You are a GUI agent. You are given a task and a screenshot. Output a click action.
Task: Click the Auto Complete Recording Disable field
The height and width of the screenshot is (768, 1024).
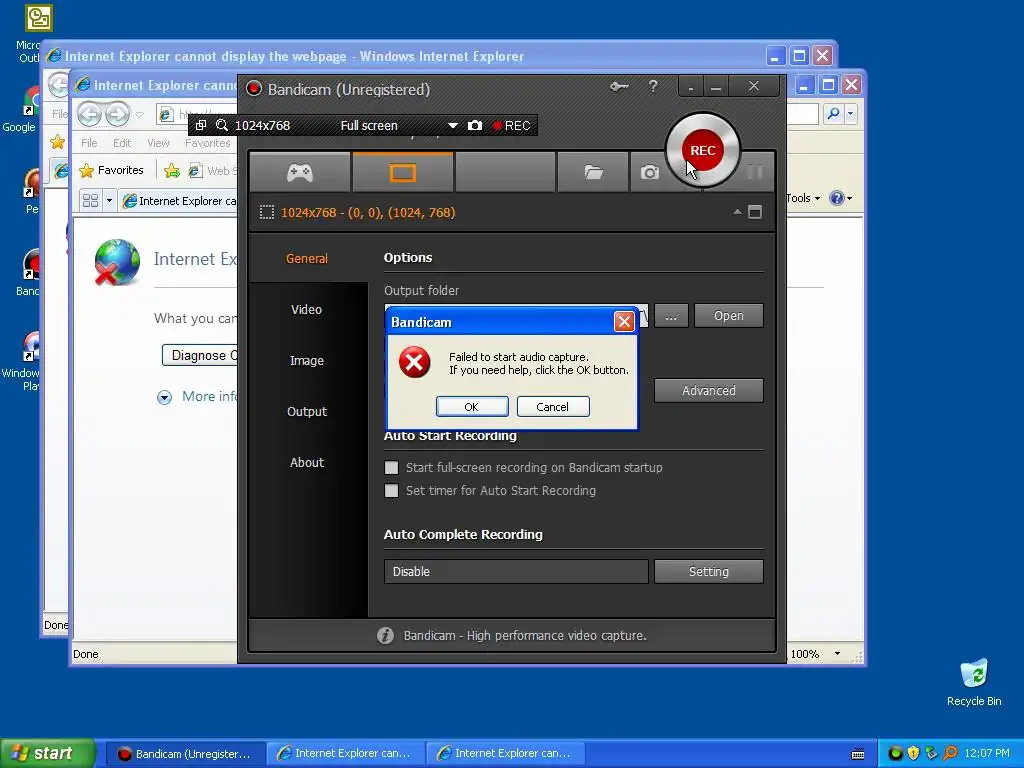coord(516,571)
